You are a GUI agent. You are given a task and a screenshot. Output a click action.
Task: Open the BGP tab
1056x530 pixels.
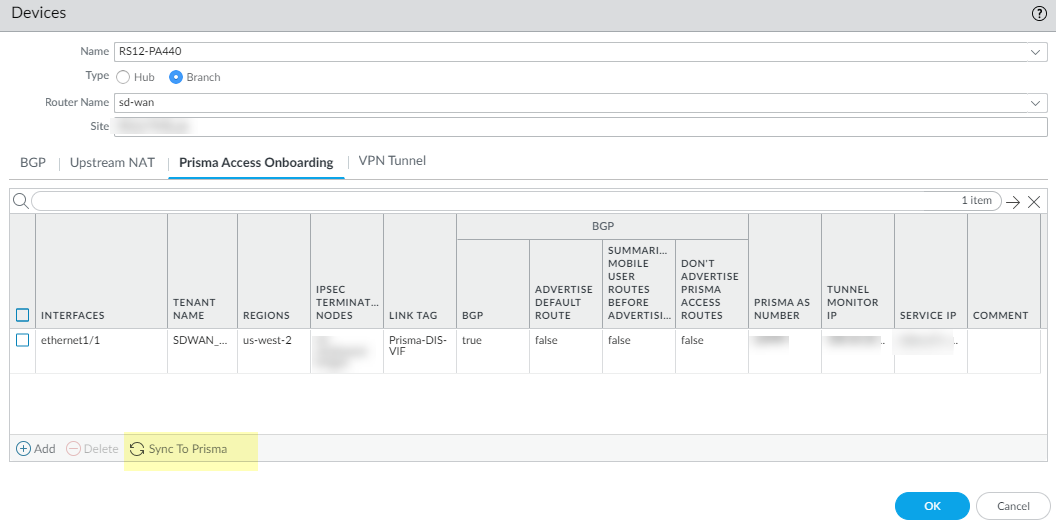click(x=33, y=162)
